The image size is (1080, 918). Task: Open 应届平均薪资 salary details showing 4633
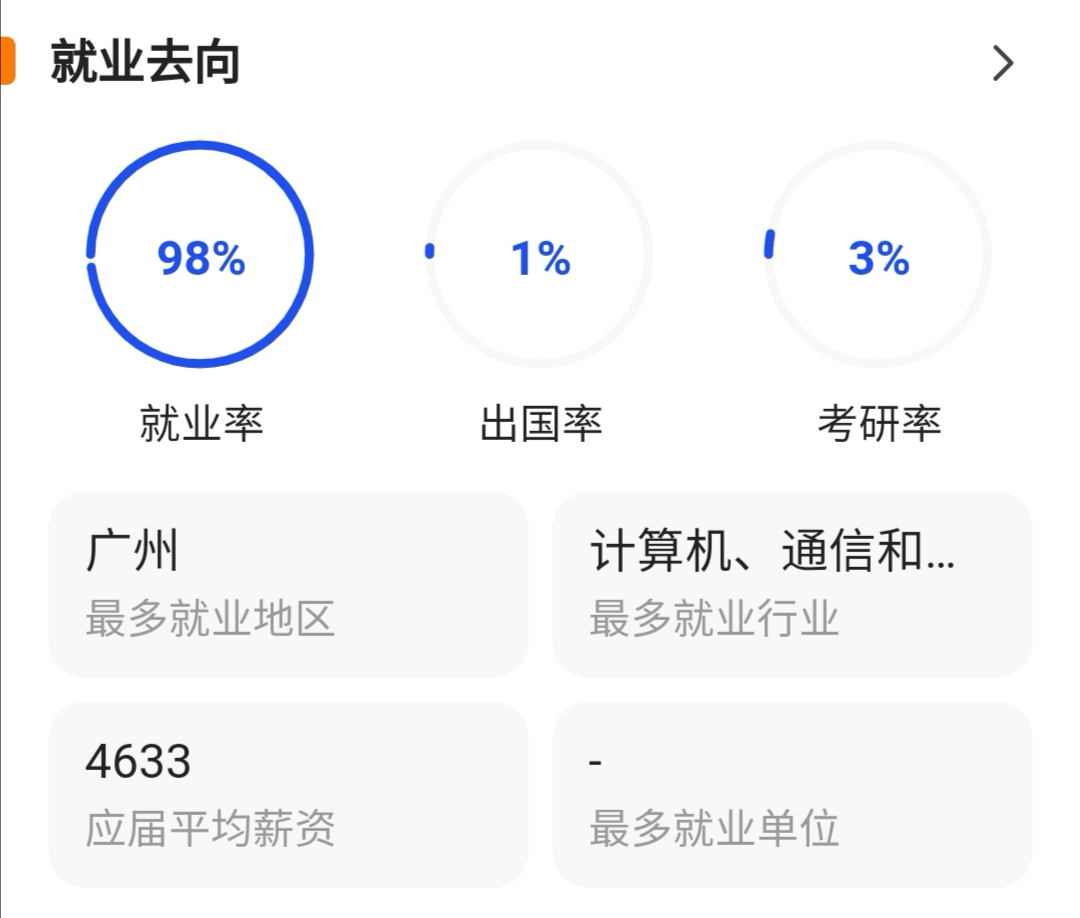click(288, 797)
